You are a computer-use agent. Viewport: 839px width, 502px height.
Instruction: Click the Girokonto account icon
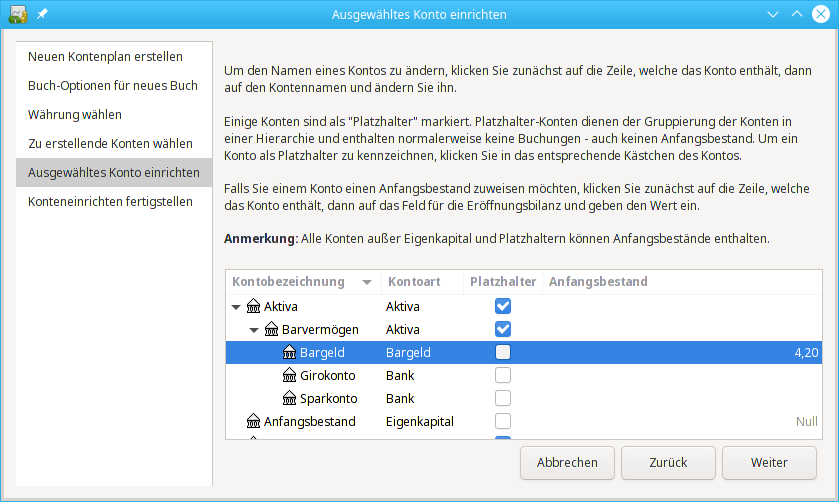coord(289,376)
